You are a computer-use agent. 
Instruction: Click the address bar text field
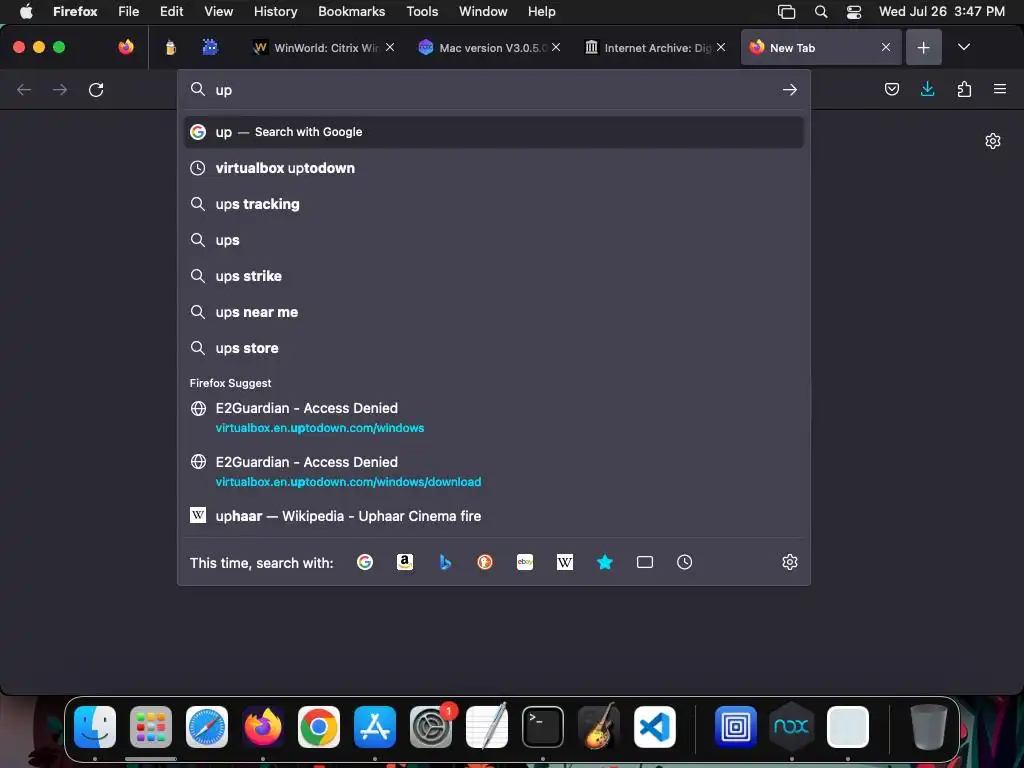pos(493,90)
